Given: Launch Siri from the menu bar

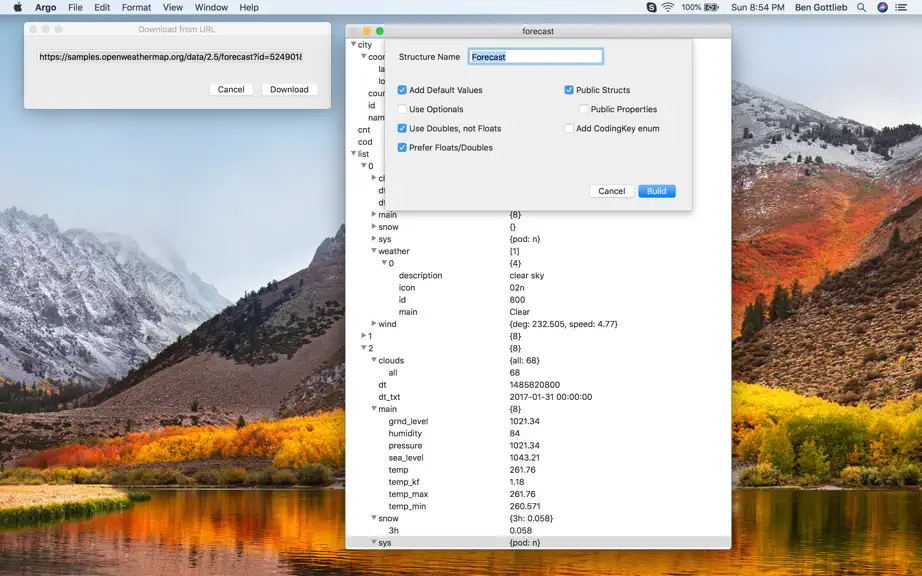Looking at the screenshot, I should tap(882, 7).
